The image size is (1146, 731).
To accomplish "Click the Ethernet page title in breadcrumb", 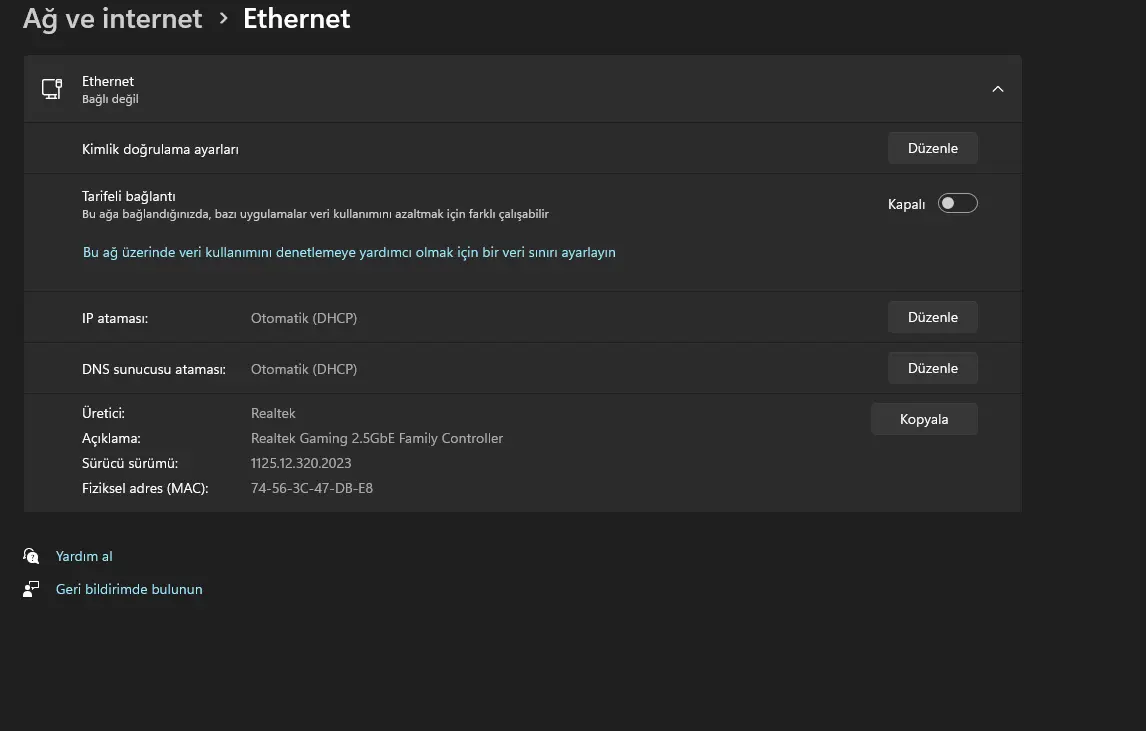I will [x=297, y=19].
